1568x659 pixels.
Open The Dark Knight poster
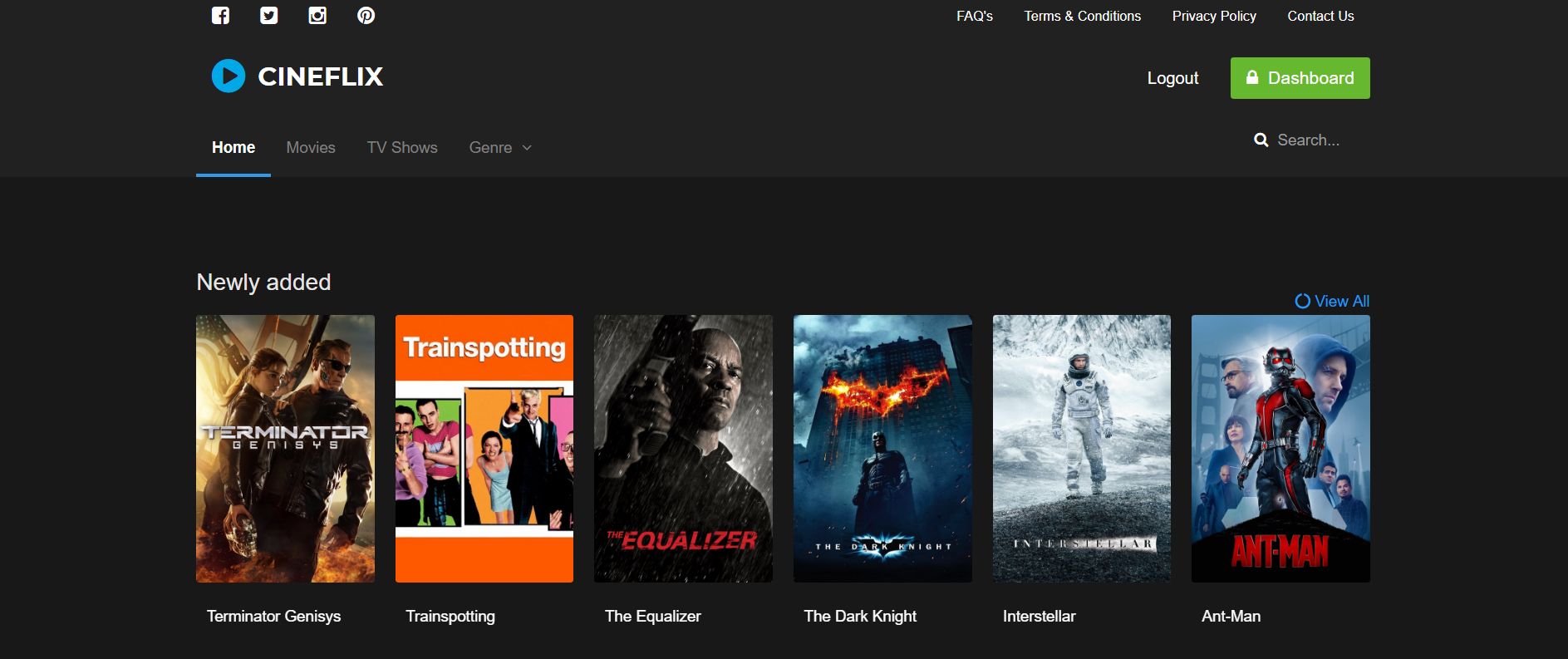[882, 449]
